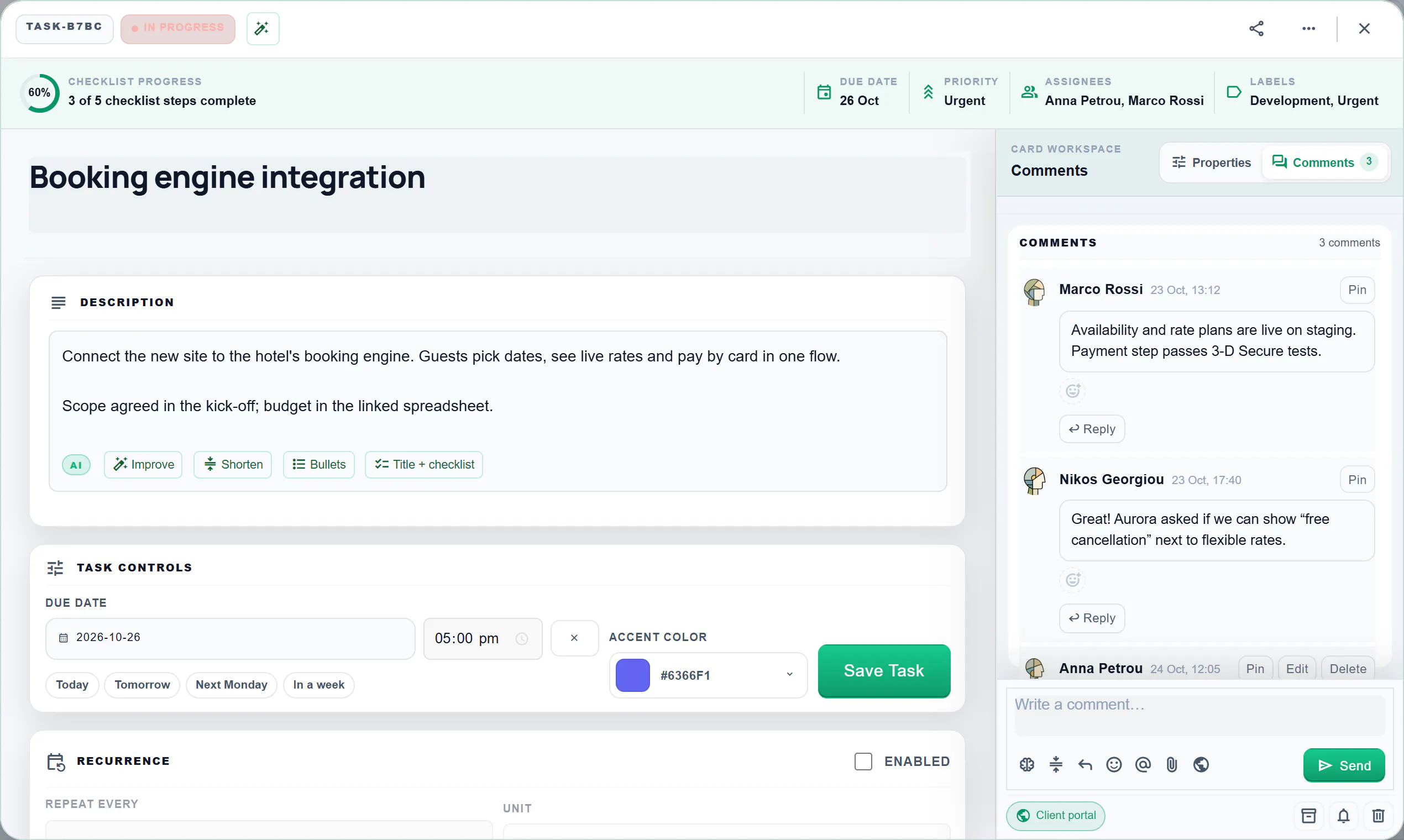The width and height of the screenshot is (1404, 840).
Task: Click the shorten icon in comment toolbar
Action: pos(1056,765)
